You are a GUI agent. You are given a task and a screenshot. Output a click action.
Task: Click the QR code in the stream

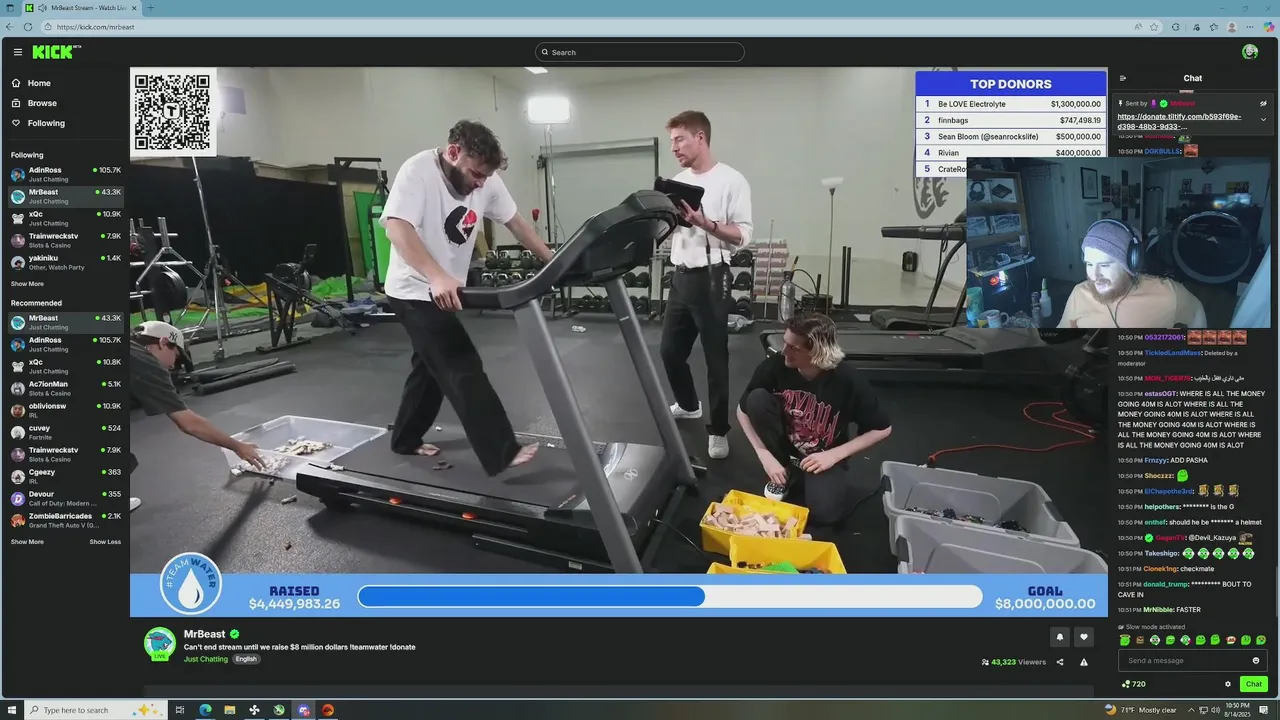coord(173,111)
